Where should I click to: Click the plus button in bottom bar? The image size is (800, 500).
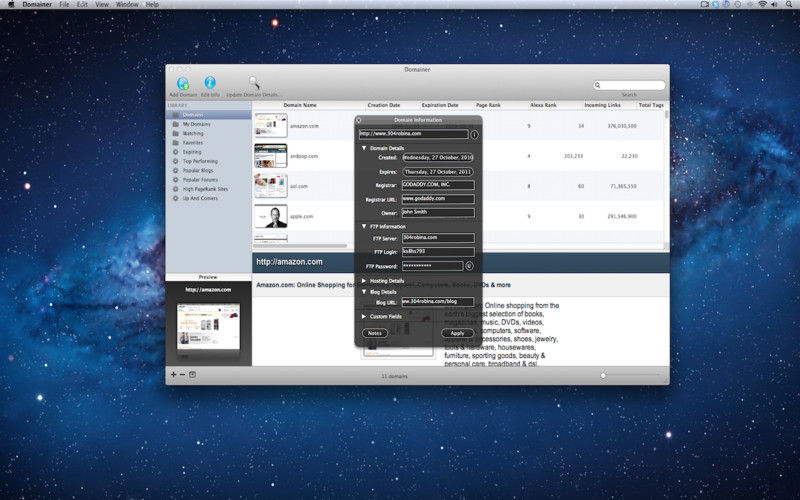point(173,374)
